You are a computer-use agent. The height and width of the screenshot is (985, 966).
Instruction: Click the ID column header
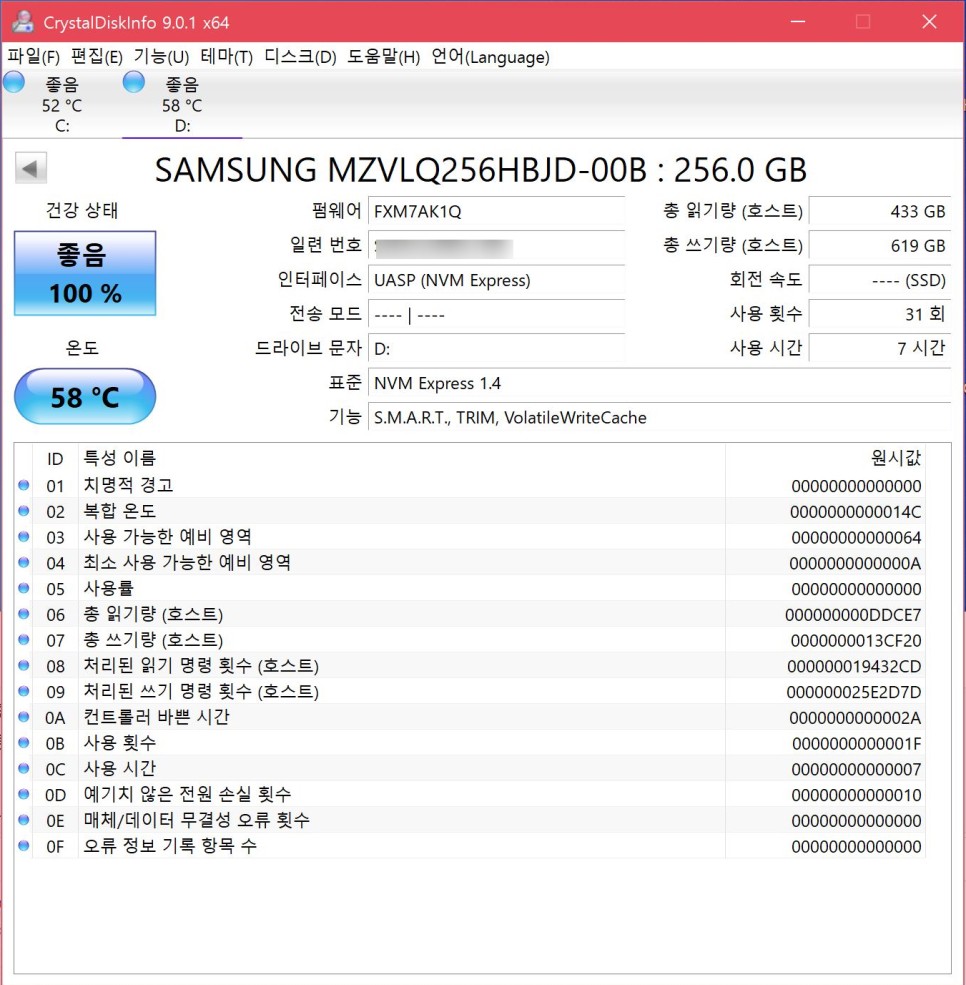pyautogui.click(x=55, y=459)
